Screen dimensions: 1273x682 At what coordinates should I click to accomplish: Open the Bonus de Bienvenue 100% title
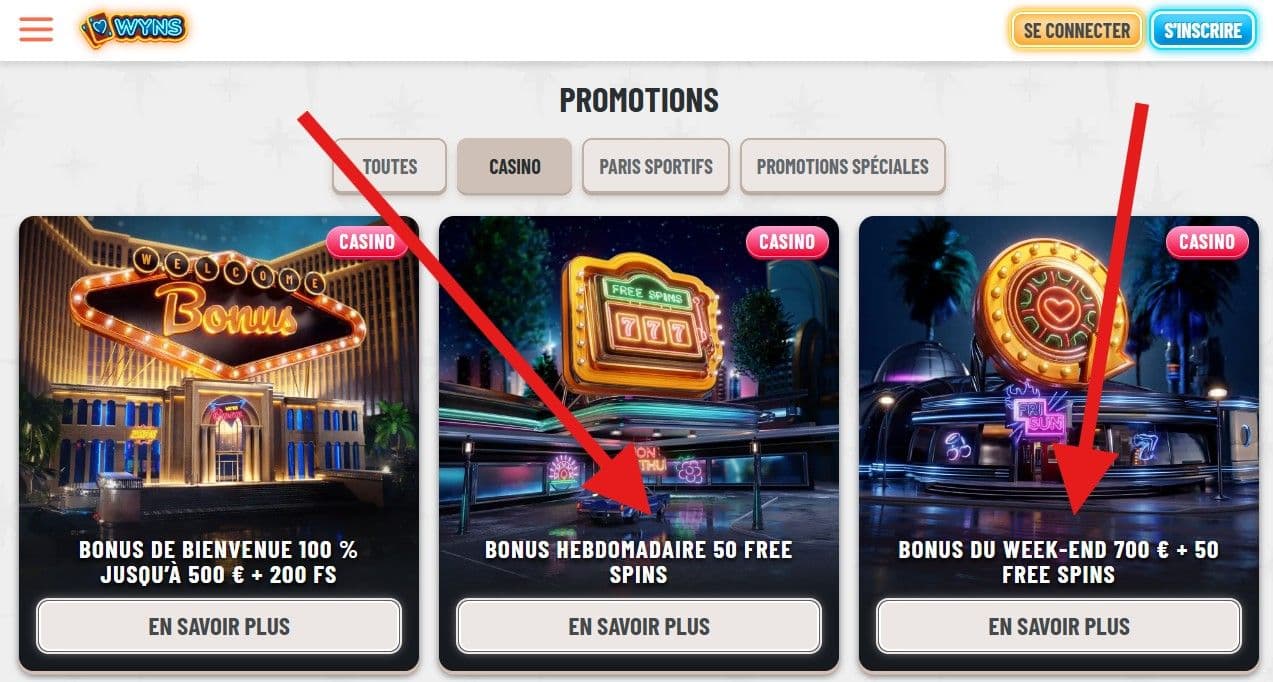pos(219,562)
